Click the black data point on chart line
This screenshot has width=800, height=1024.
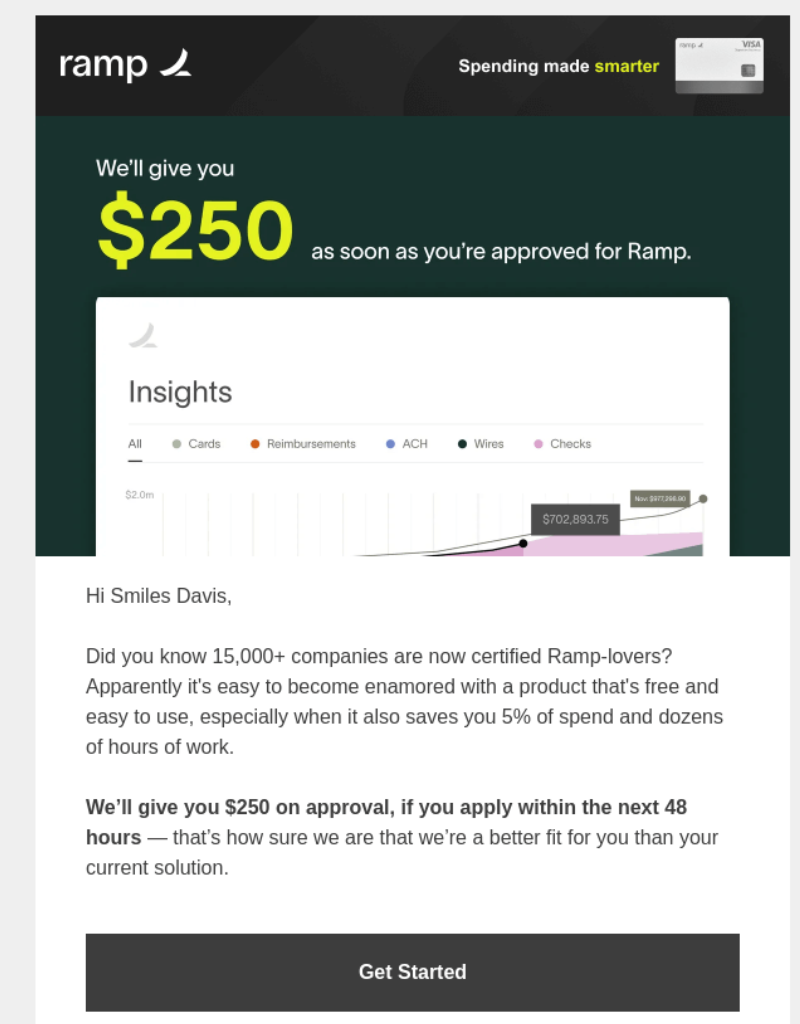[523, 543]
